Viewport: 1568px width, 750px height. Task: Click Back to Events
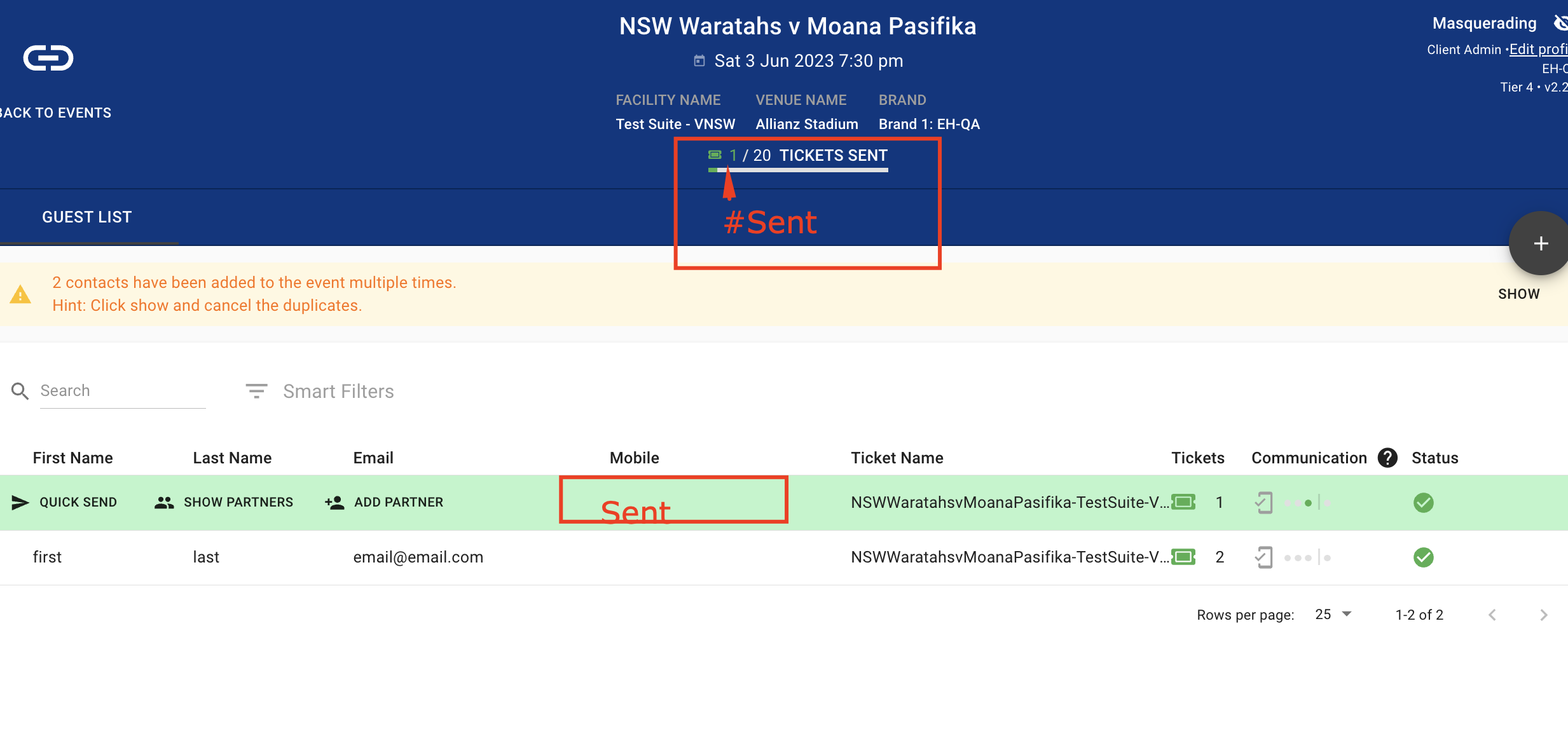55,113
